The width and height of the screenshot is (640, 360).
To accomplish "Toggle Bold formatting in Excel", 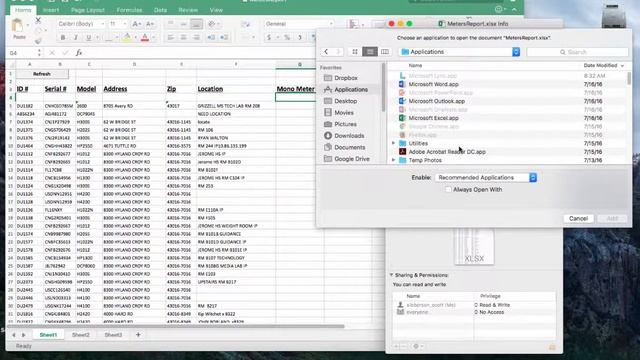I will [x=62, y=38].
